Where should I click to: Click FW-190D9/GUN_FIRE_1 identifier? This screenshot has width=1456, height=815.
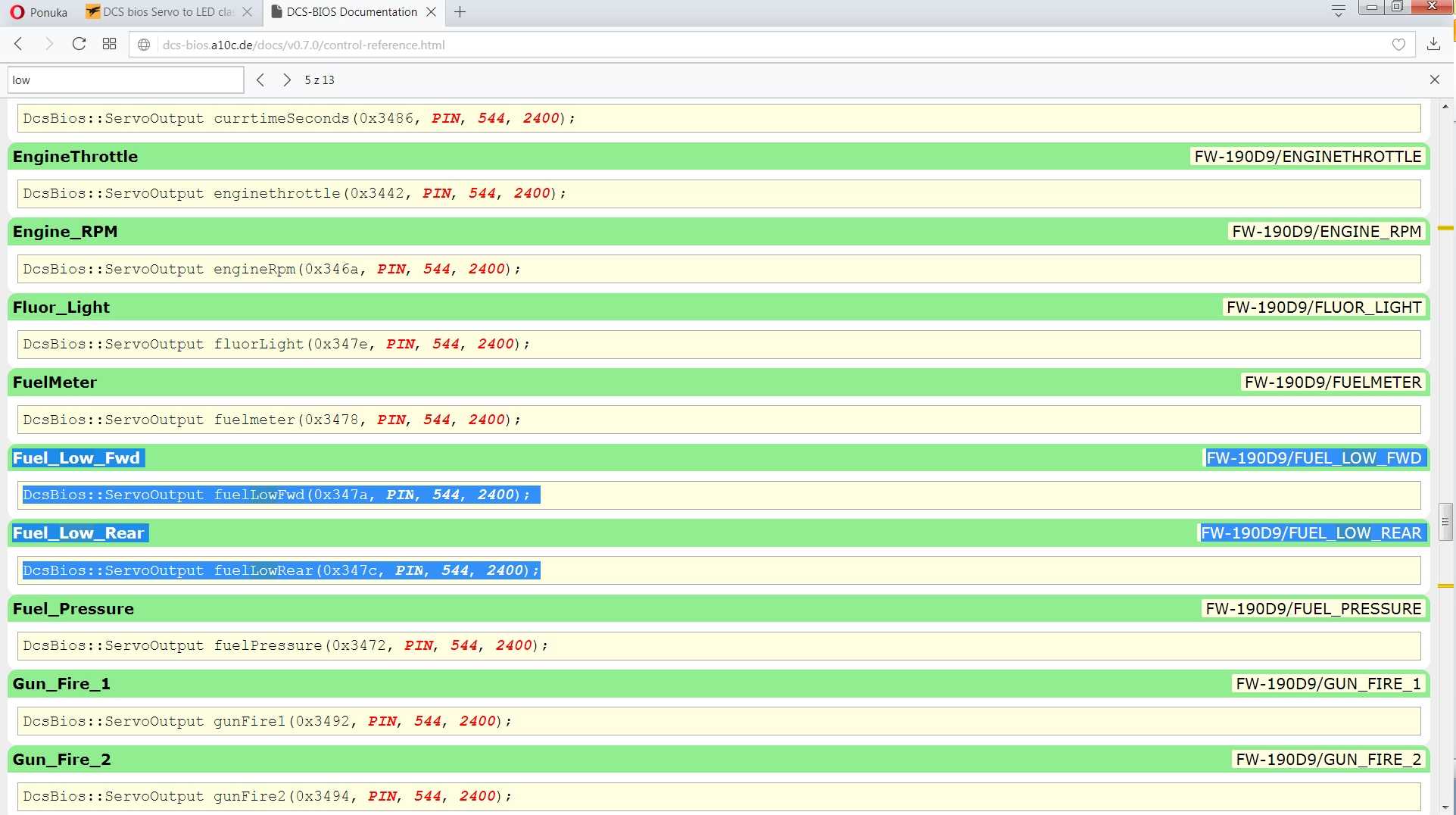(1328, 684)
